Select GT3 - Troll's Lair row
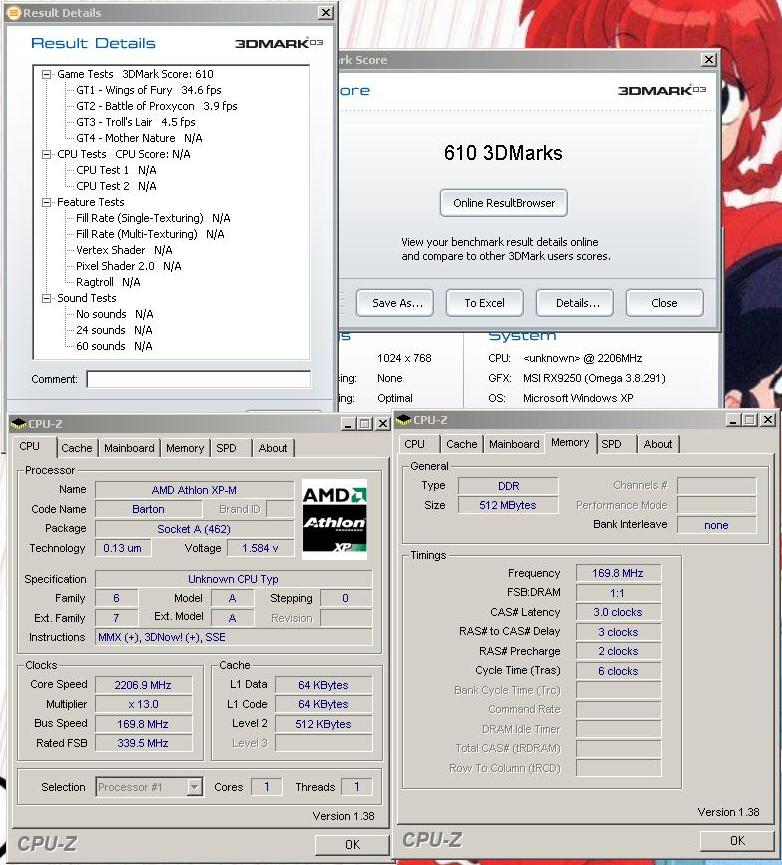782x865 pixels. point(136,122)
